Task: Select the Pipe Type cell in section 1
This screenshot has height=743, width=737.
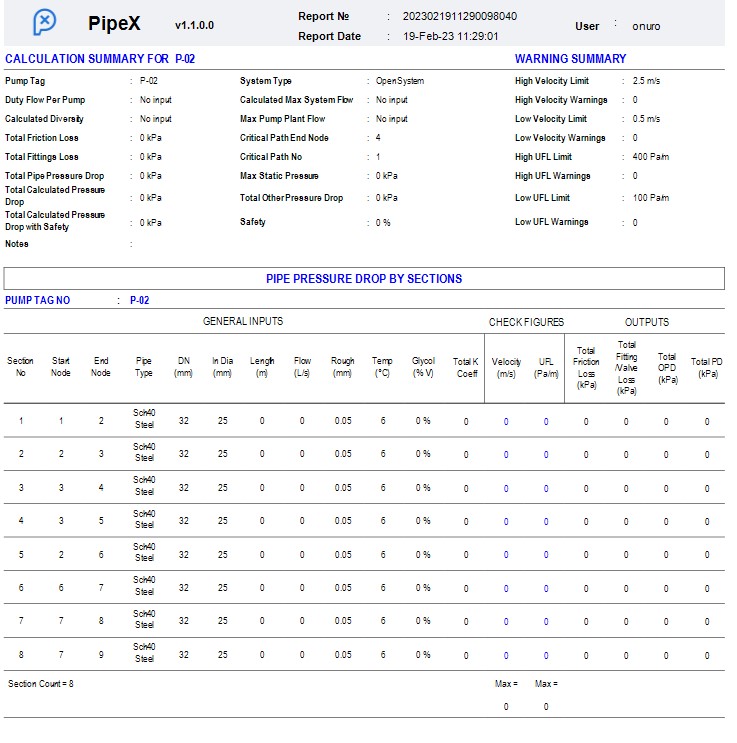Action: pos(144,421)
